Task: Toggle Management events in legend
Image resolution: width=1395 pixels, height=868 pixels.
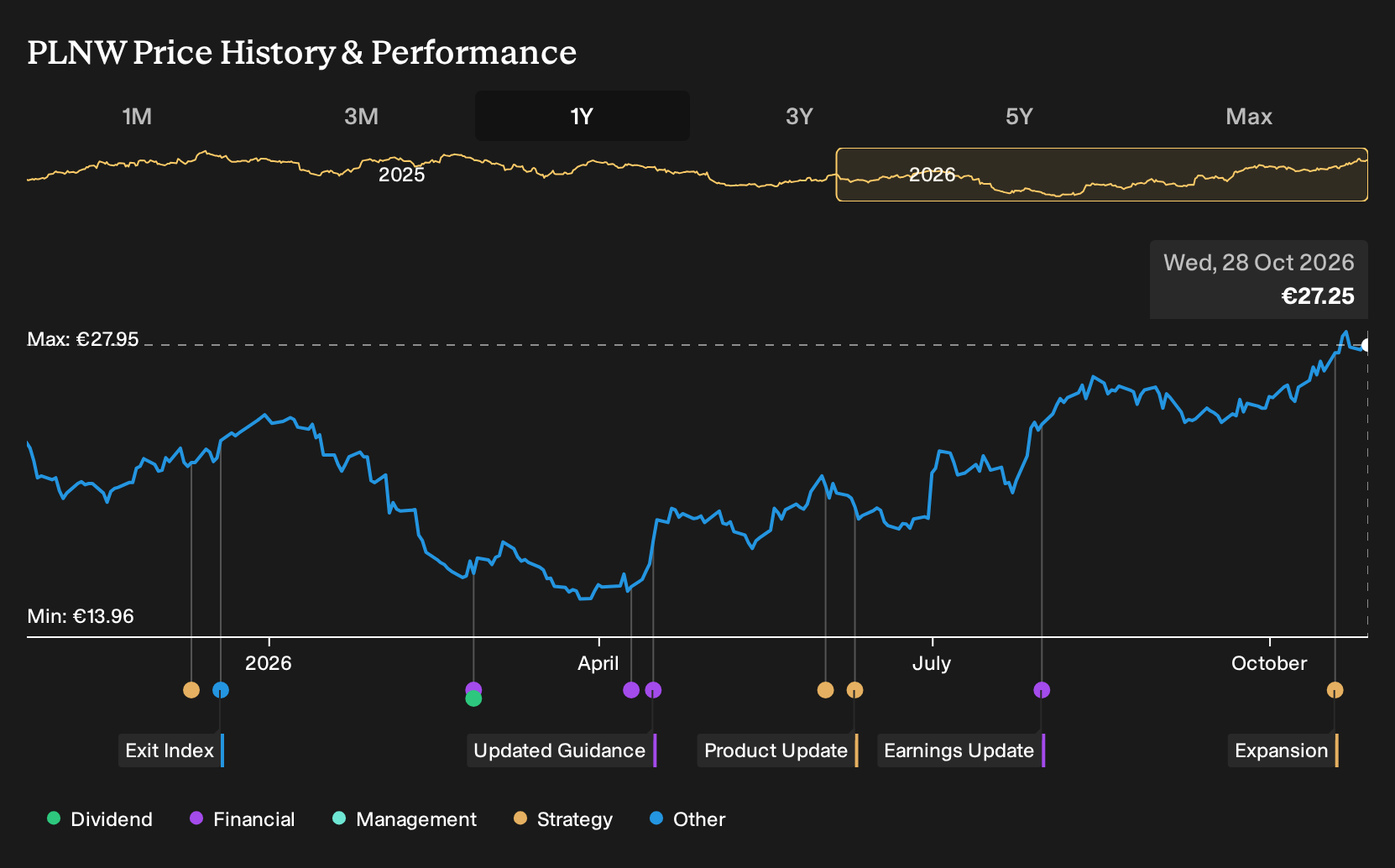Action: click(x=405, y=819)
